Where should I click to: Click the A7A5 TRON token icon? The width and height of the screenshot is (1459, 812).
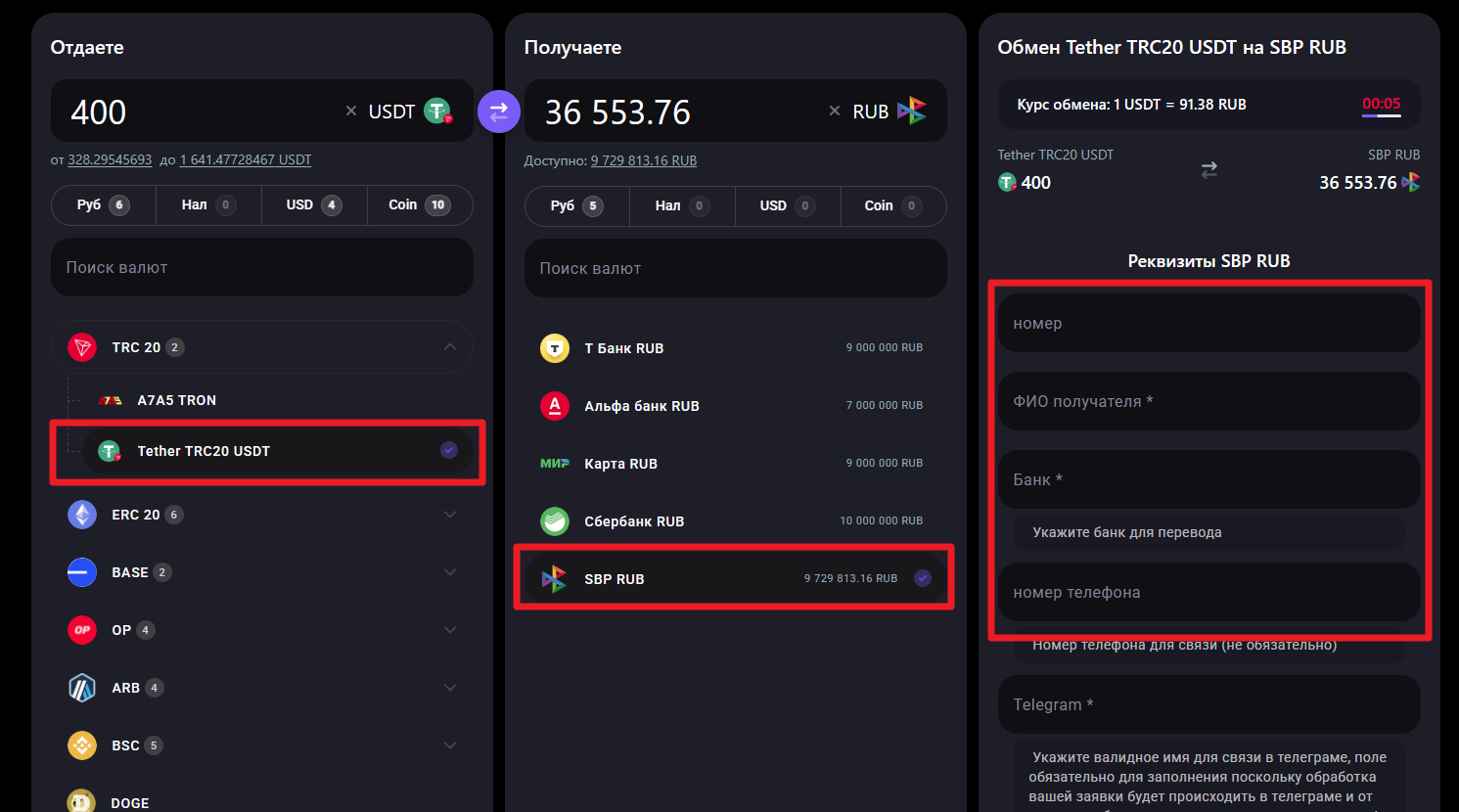tap(111, 400)
